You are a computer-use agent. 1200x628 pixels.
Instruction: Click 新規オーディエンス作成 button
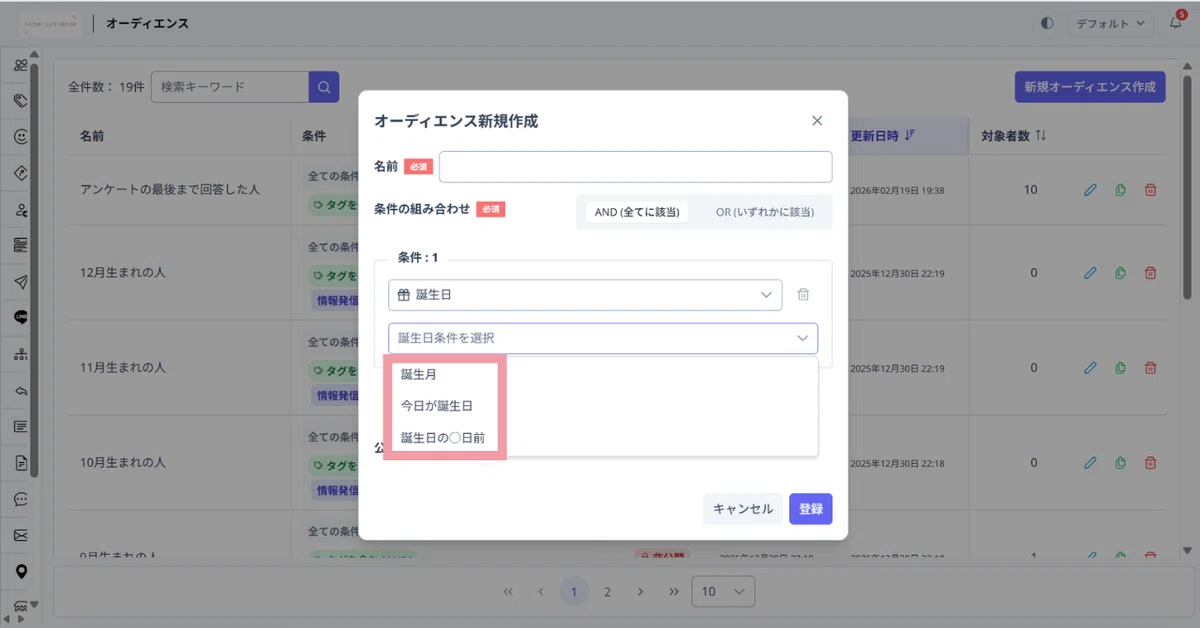tap(1090, 87)
